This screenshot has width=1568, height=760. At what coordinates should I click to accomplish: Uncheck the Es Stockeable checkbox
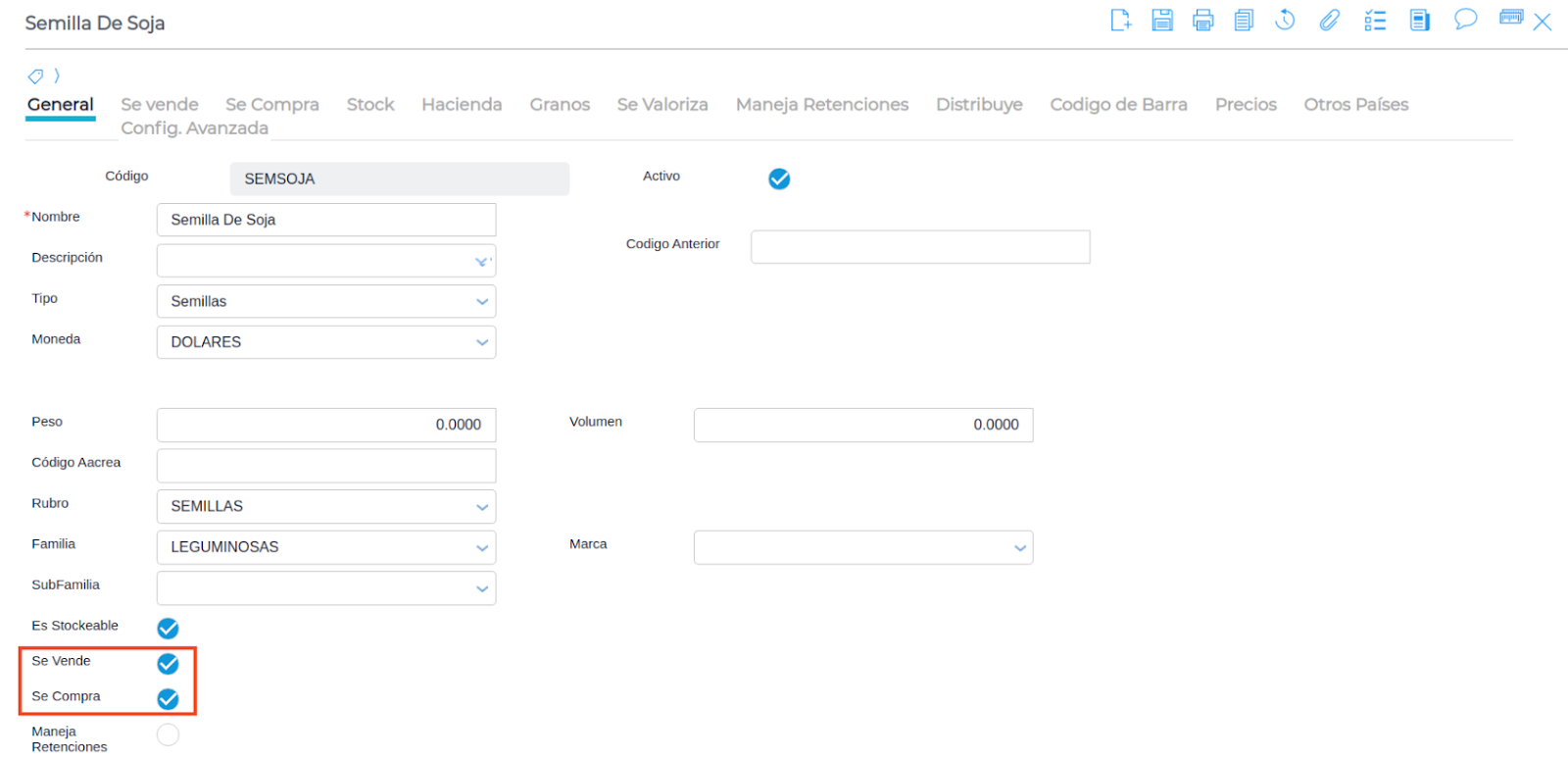169,628
